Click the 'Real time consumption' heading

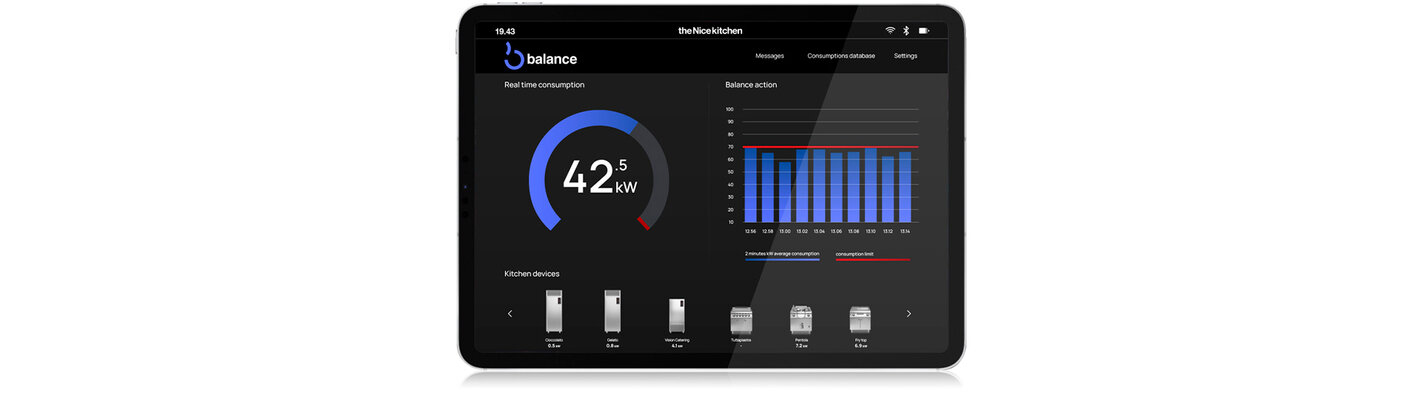click(x=545, y=85)
